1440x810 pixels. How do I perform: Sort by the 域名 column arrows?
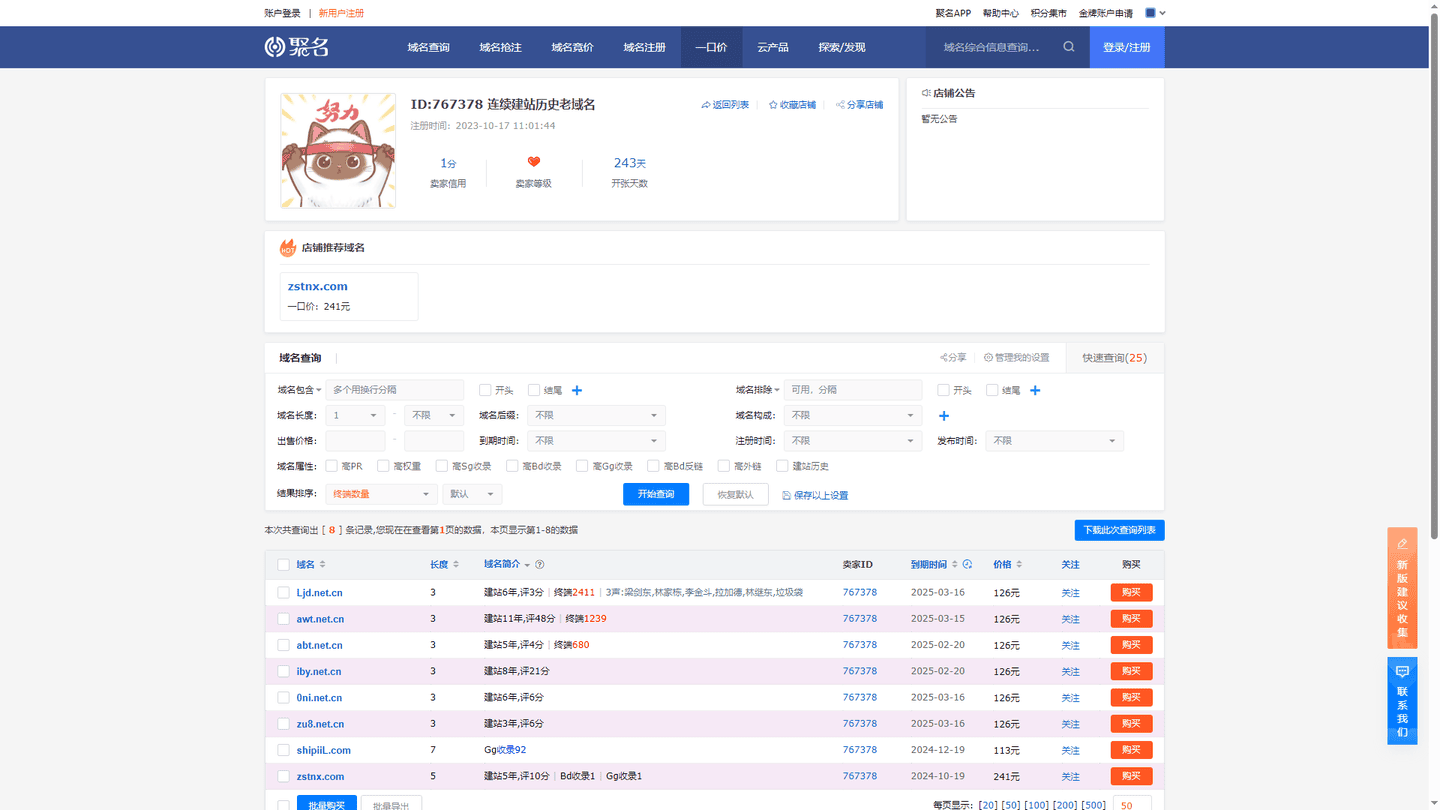[x=322, y=565]
